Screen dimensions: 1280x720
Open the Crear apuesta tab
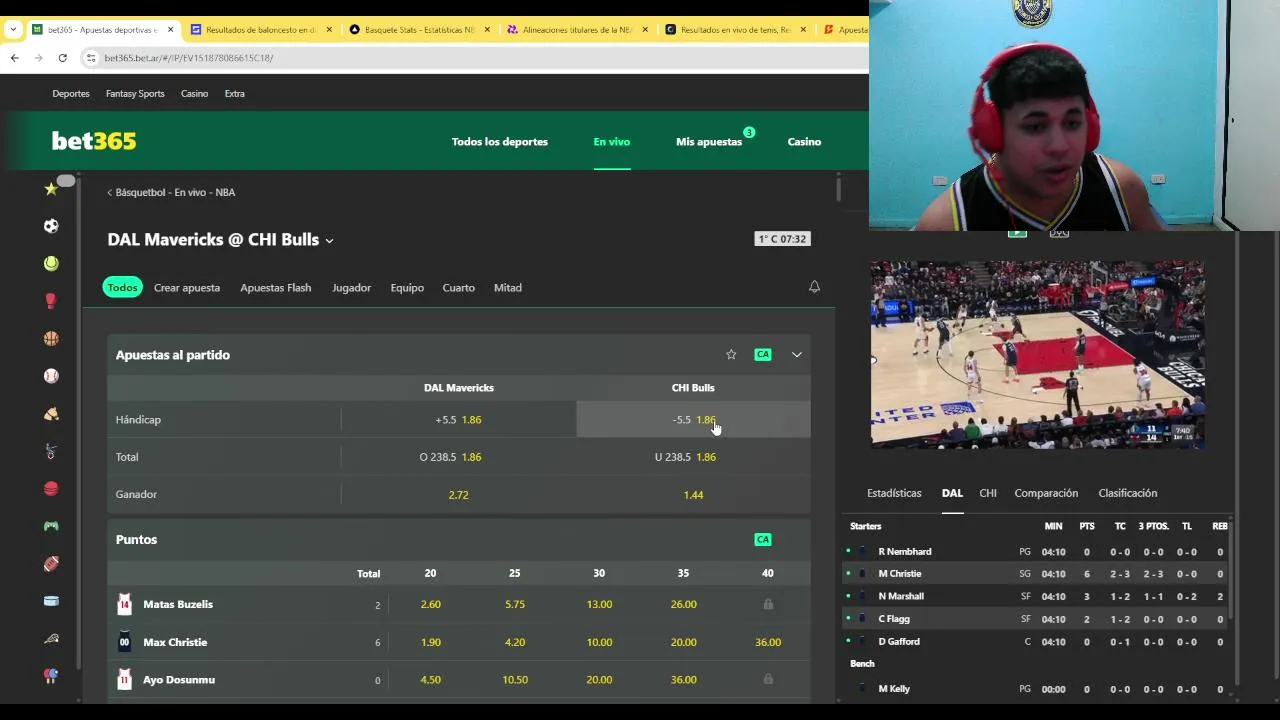pyautogui.click(x=187, y=288)
